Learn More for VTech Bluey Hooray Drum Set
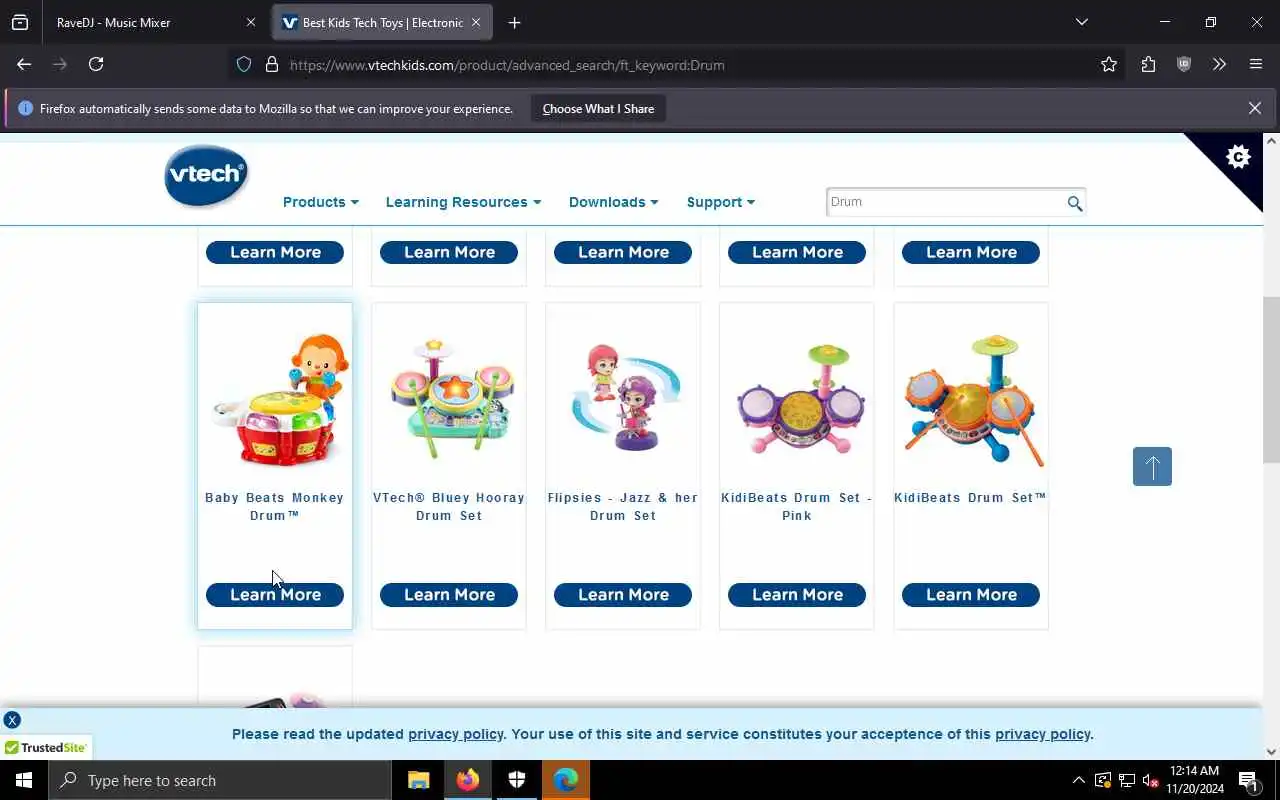The image size is (1280, 800). click(449, 594)
